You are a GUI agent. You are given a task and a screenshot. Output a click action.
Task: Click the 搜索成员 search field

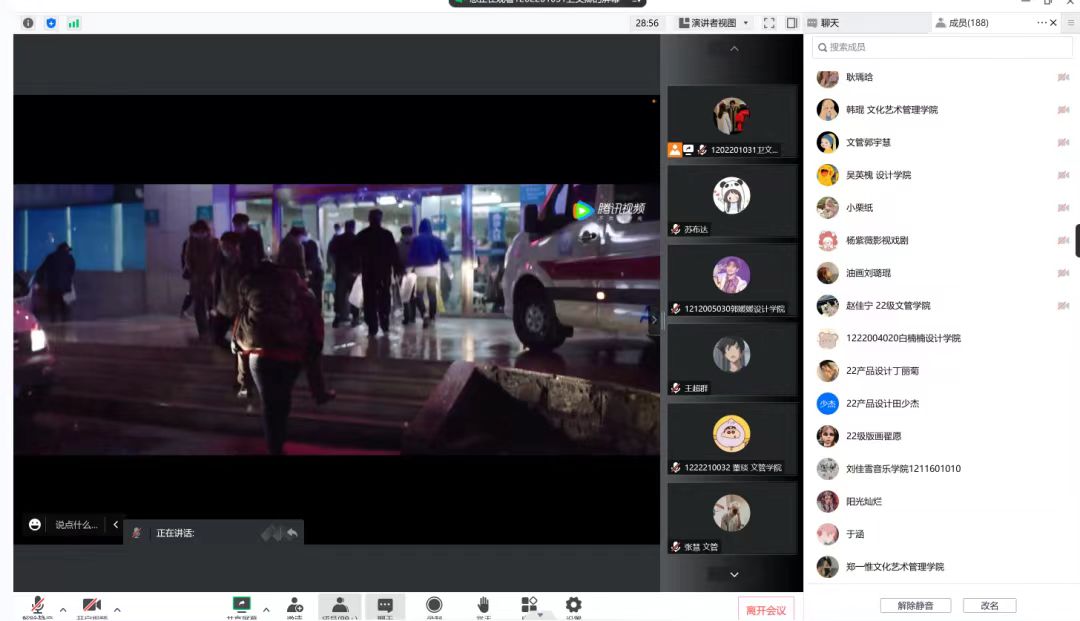click(942, 47)
